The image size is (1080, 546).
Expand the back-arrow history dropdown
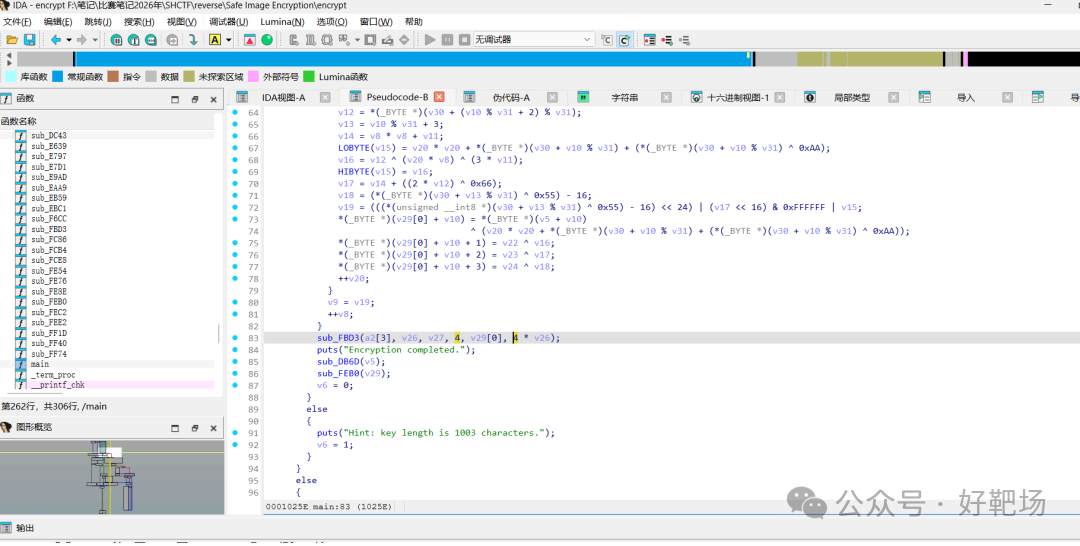(x=69, y=40)
